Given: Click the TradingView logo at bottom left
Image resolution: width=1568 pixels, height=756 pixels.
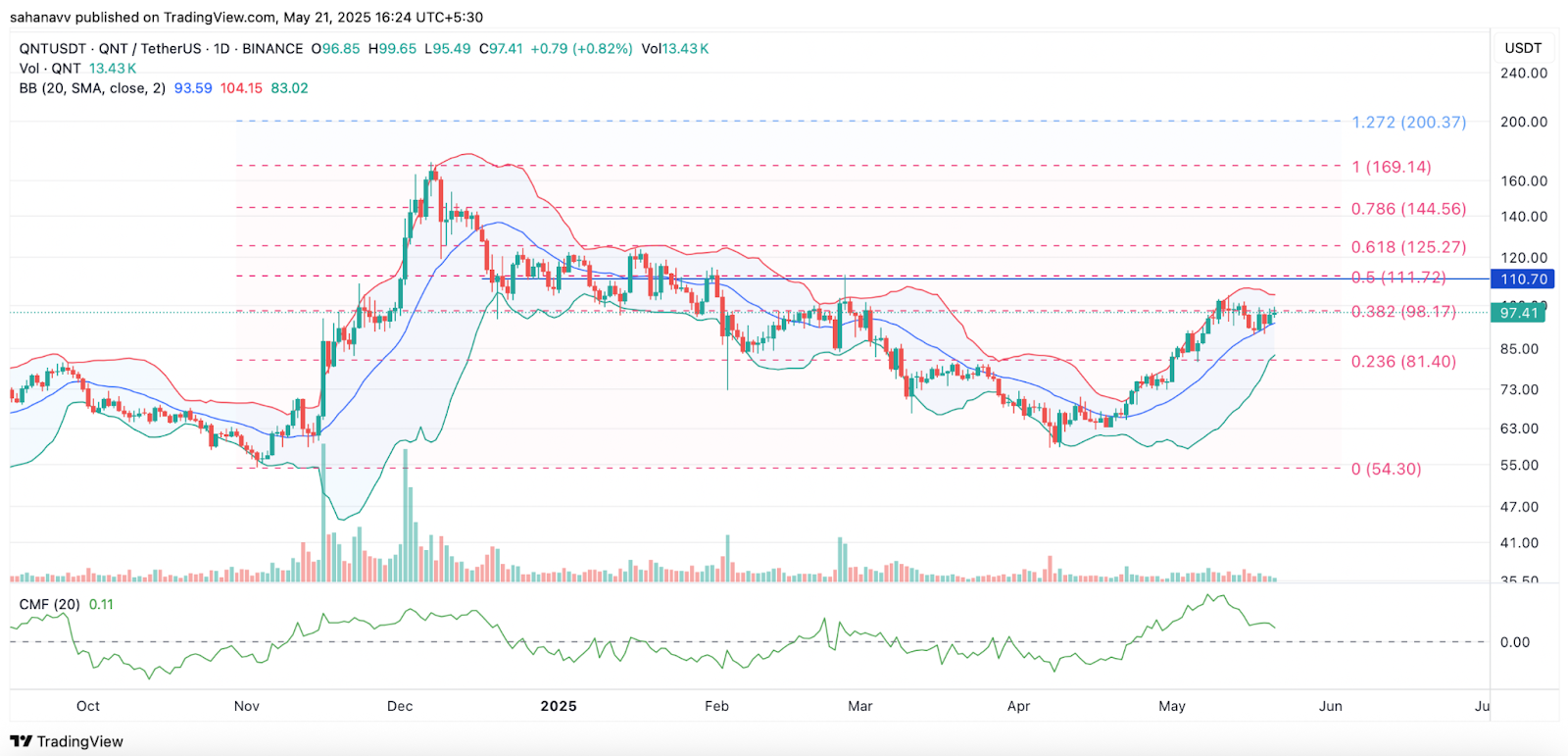Looking at the screenshot, I should (67, 741).
